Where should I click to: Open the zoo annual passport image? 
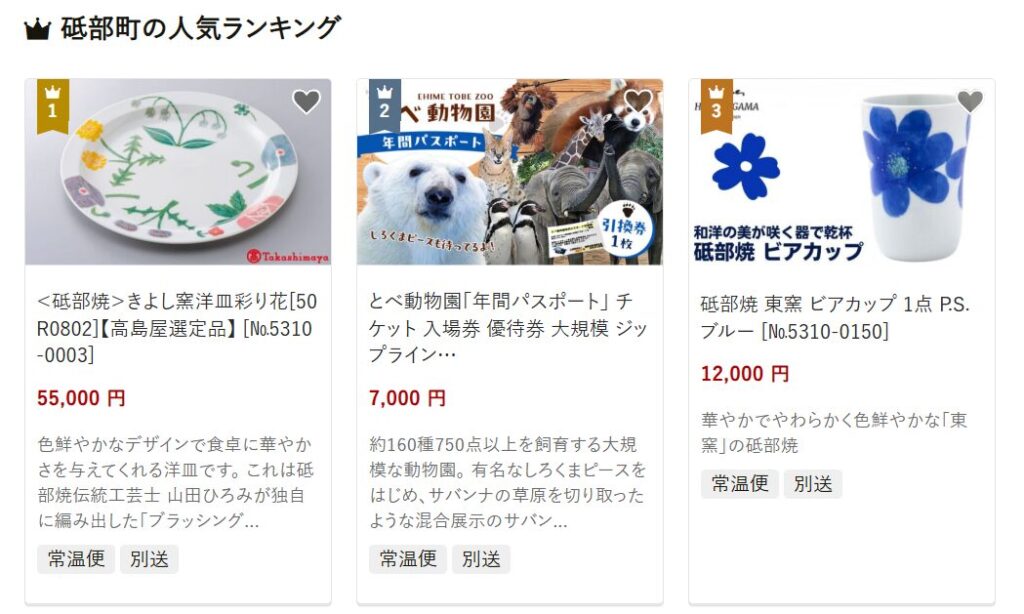(510, 172)
